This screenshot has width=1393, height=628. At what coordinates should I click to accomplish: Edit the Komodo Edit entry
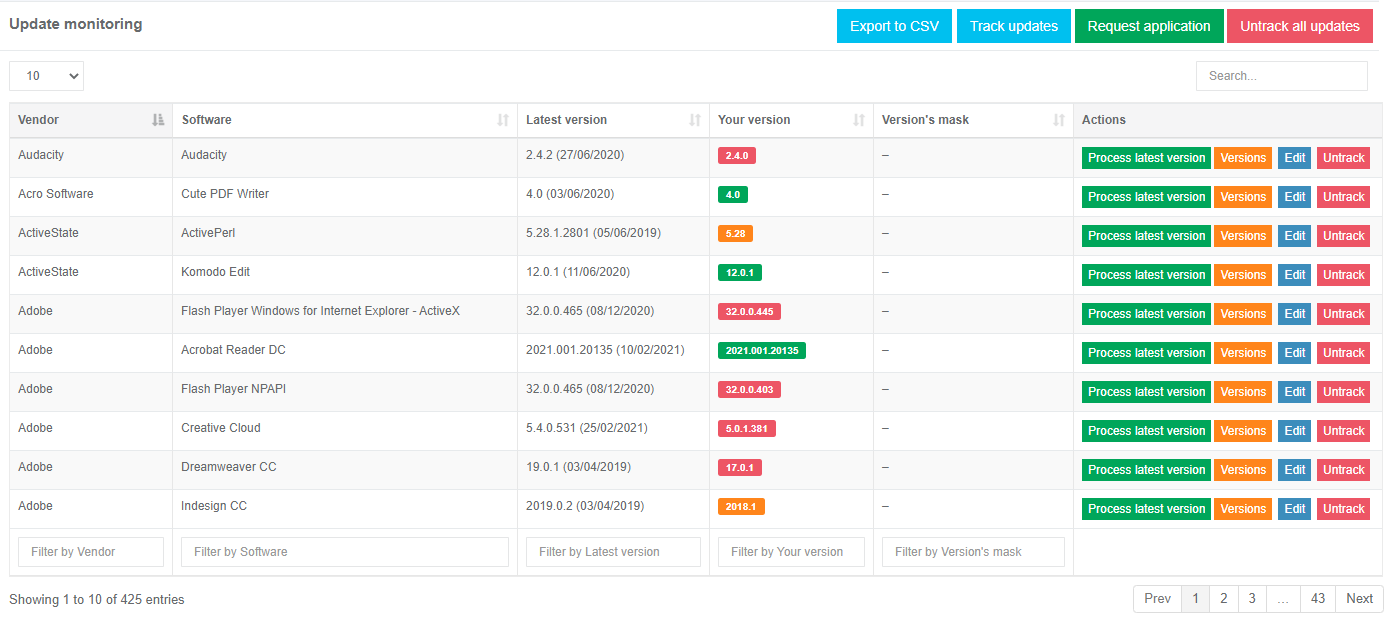[1294, 275]
